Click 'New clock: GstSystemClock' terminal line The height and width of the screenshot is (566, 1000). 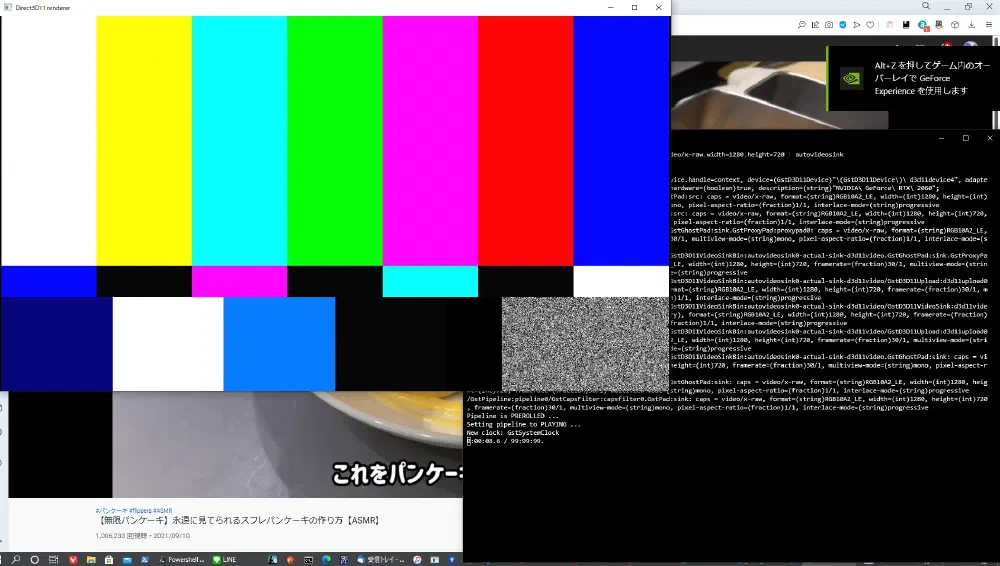coord(513,433)
